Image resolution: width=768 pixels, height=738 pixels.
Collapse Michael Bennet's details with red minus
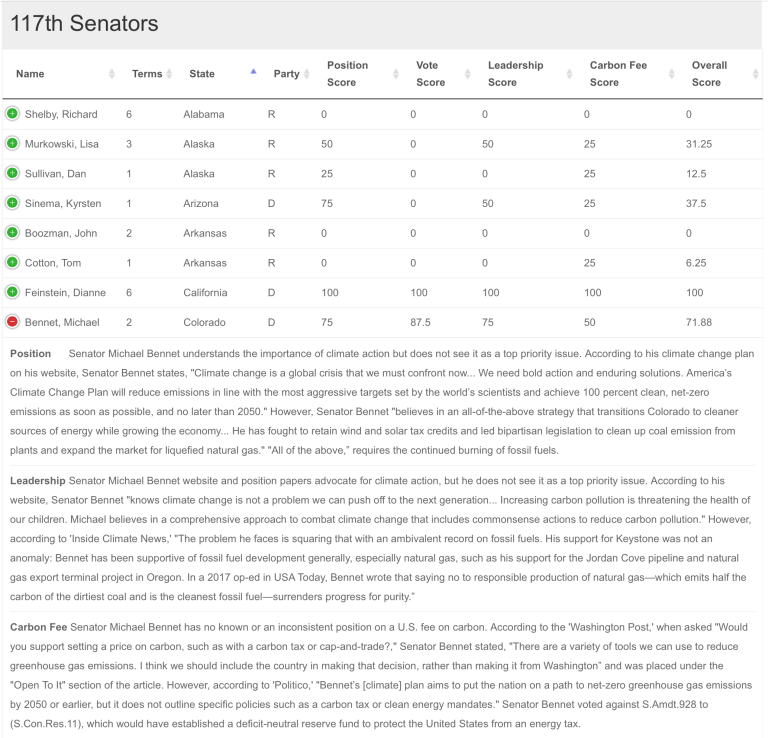tap(12, 322)
